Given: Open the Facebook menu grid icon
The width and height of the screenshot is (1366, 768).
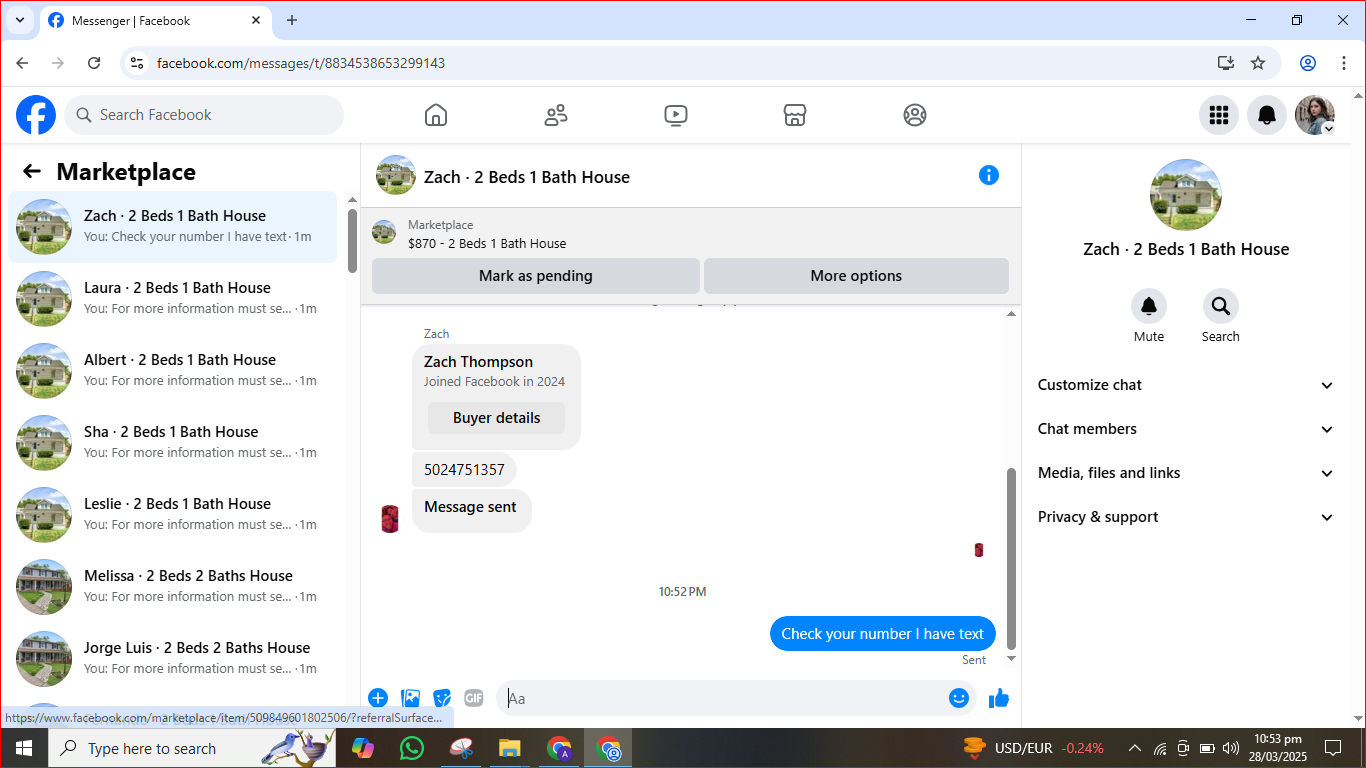Looking at the screenshot, I should [1219, 115].
